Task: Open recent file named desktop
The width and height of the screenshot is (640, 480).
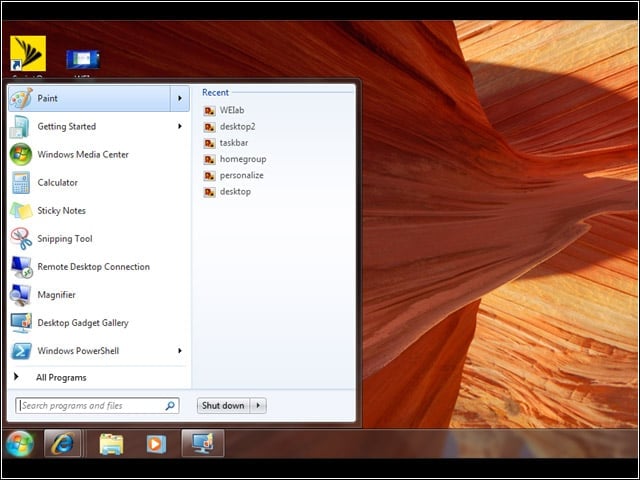Action: [235, 192]
